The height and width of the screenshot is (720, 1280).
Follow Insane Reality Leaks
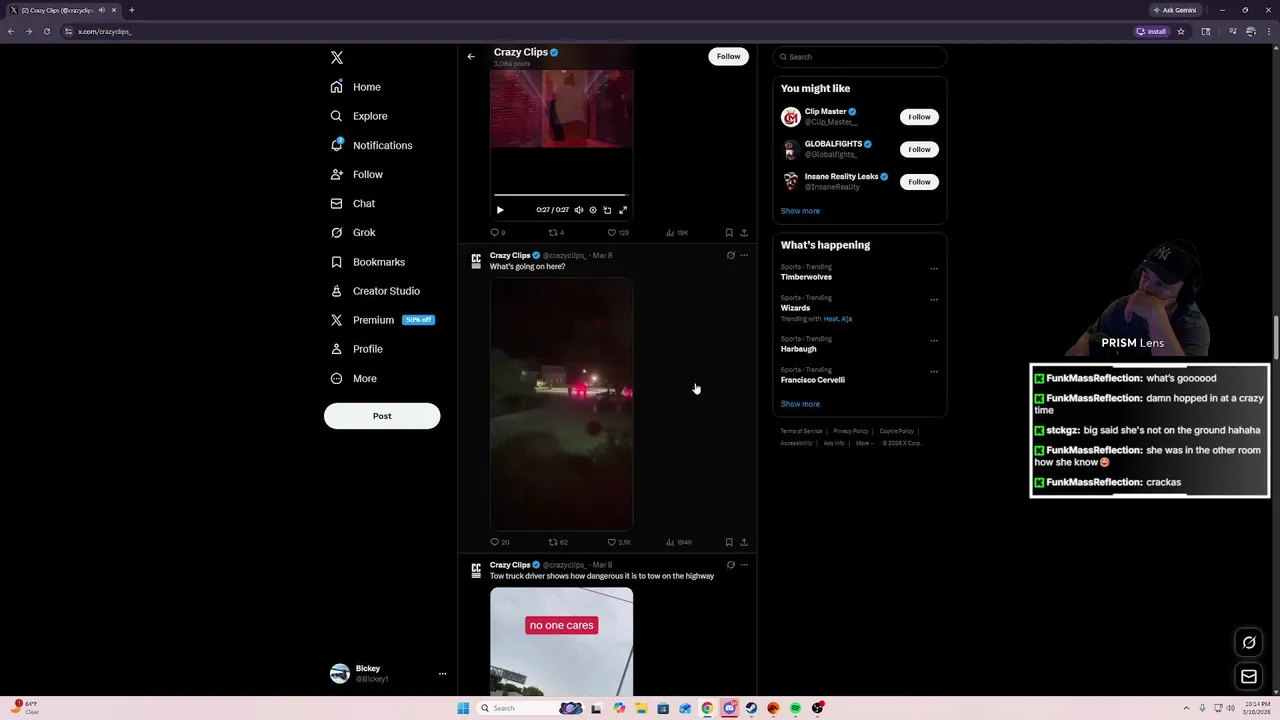point(919,182)
